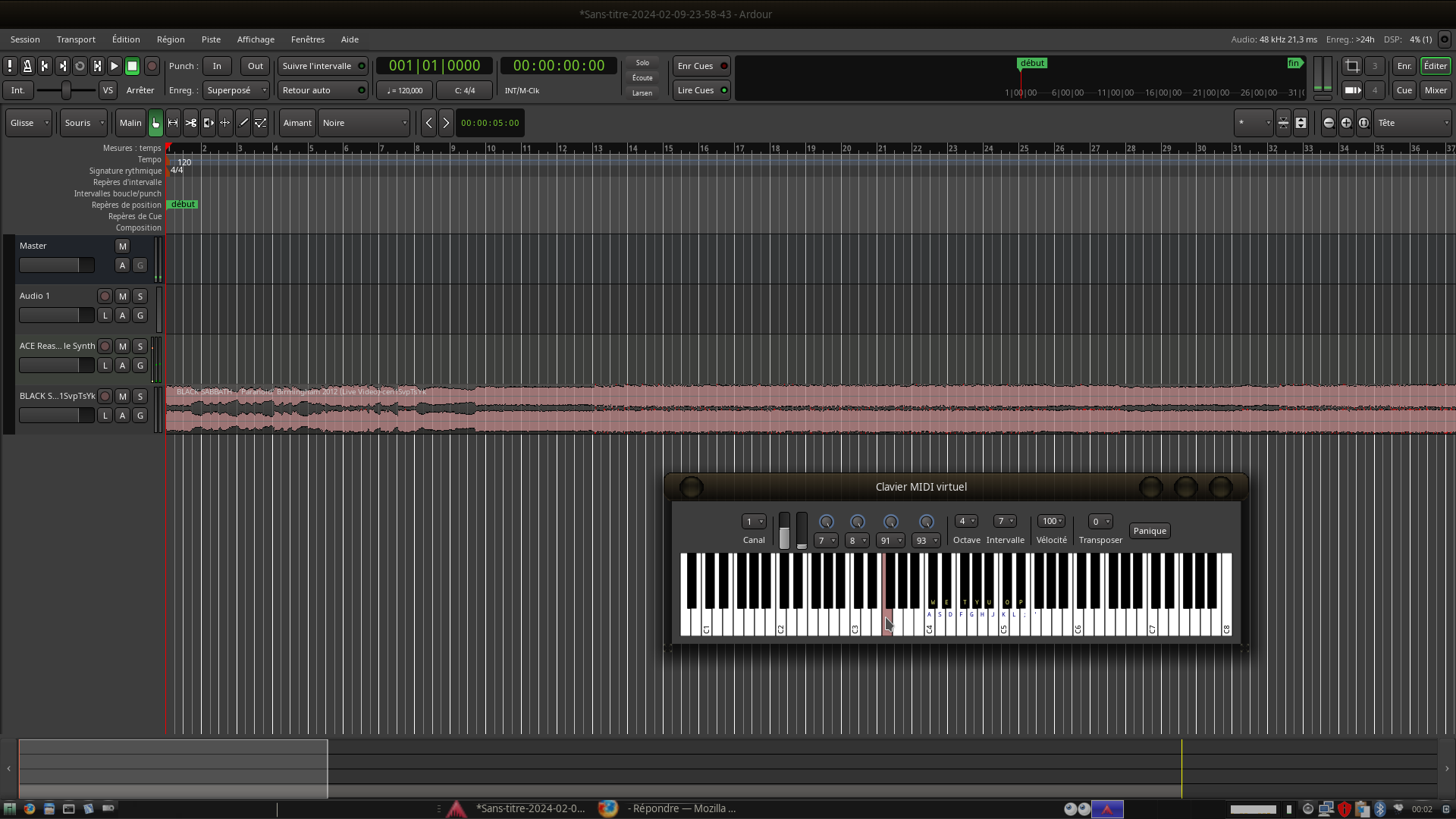The width and height of the screenshot is (1456, 819).
Task: Click the Mixer button
Action: tap(1435, 90)
